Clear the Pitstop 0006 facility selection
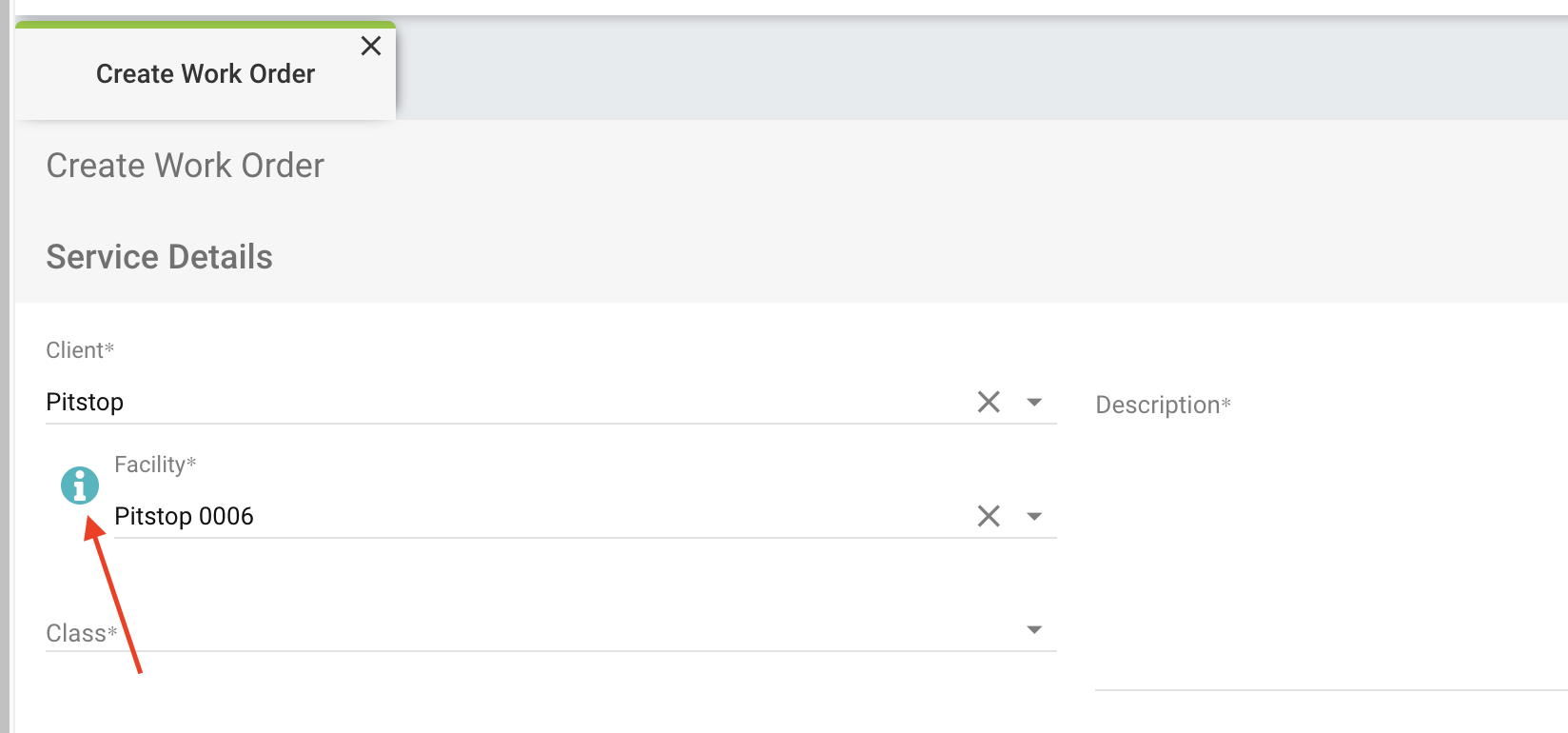This screenshot has height=733, width=1568. point(988,515)
